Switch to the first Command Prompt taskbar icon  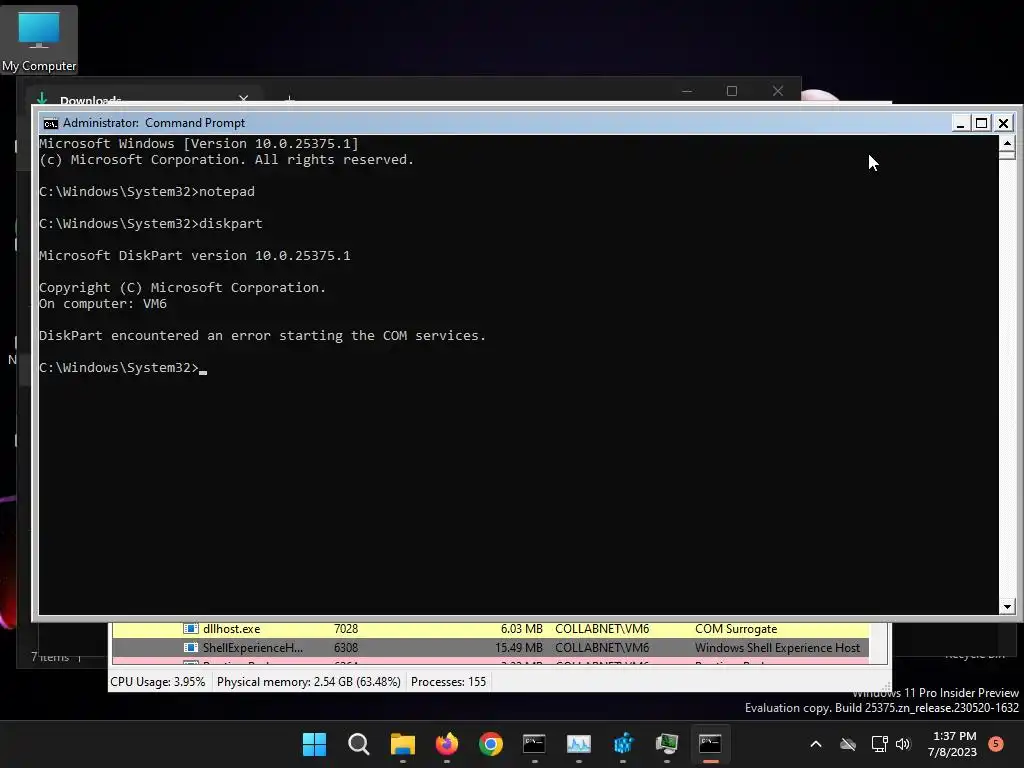534,744
